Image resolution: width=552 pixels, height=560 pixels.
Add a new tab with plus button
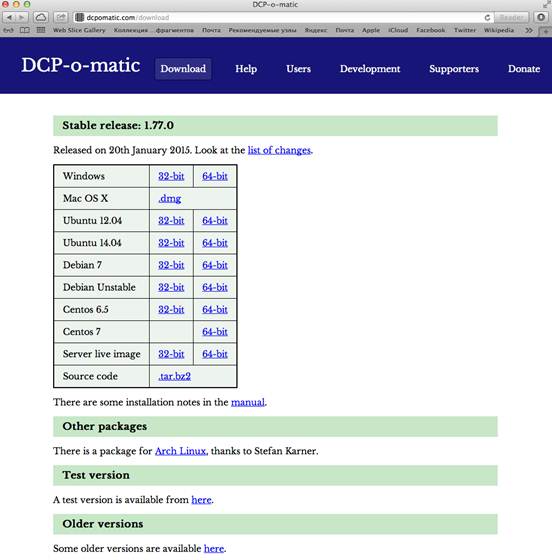(545, 31)
